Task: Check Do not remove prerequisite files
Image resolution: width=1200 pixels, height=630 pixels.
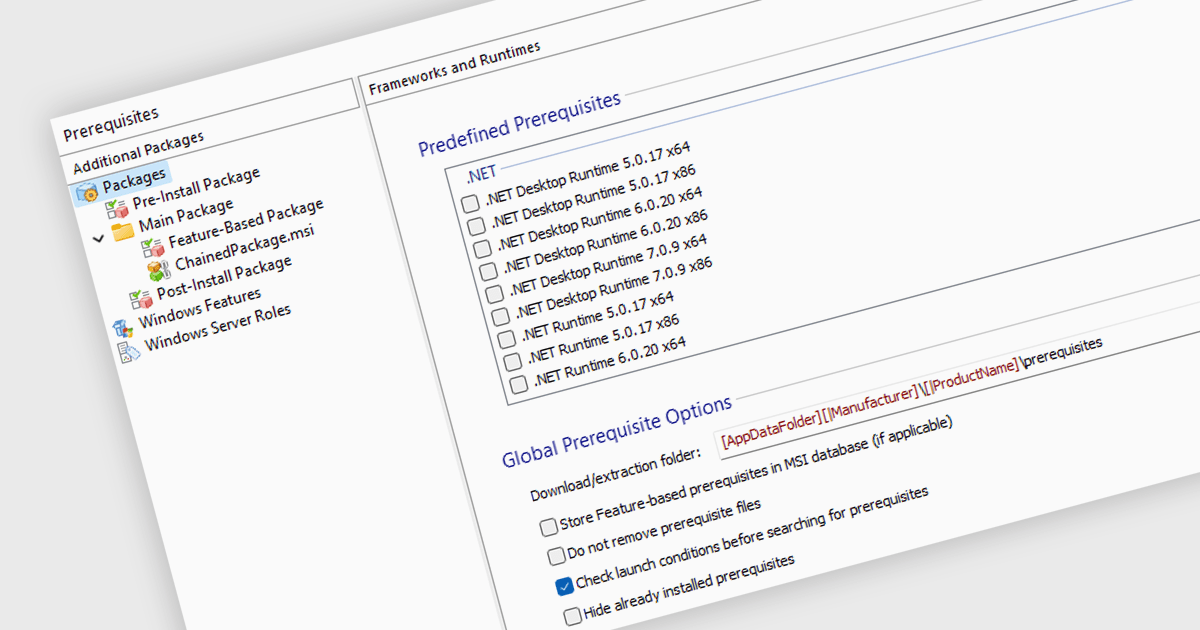Action: point(557,556)
